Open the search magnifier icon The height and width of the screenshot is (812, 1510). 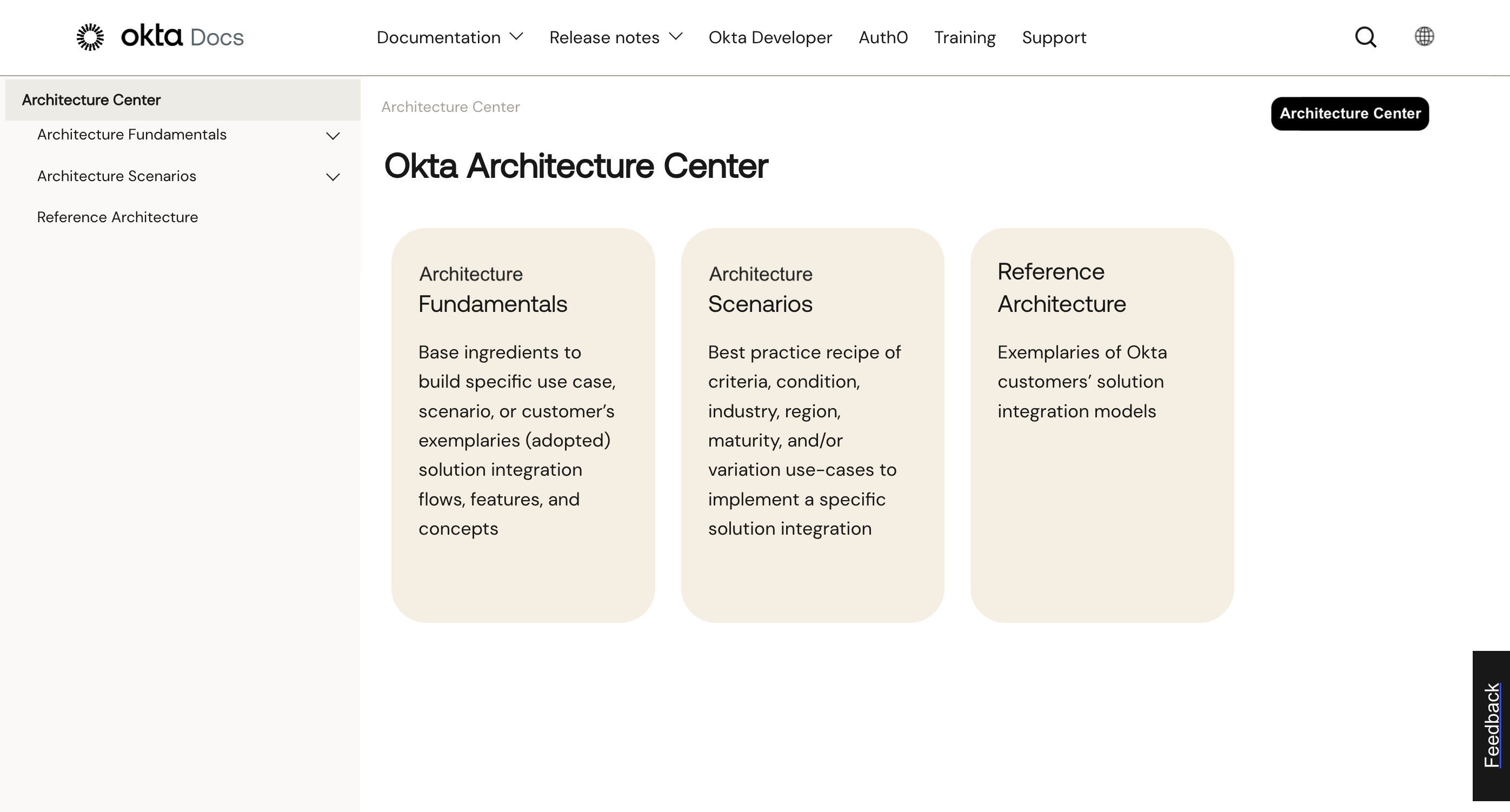point(1365,37)
